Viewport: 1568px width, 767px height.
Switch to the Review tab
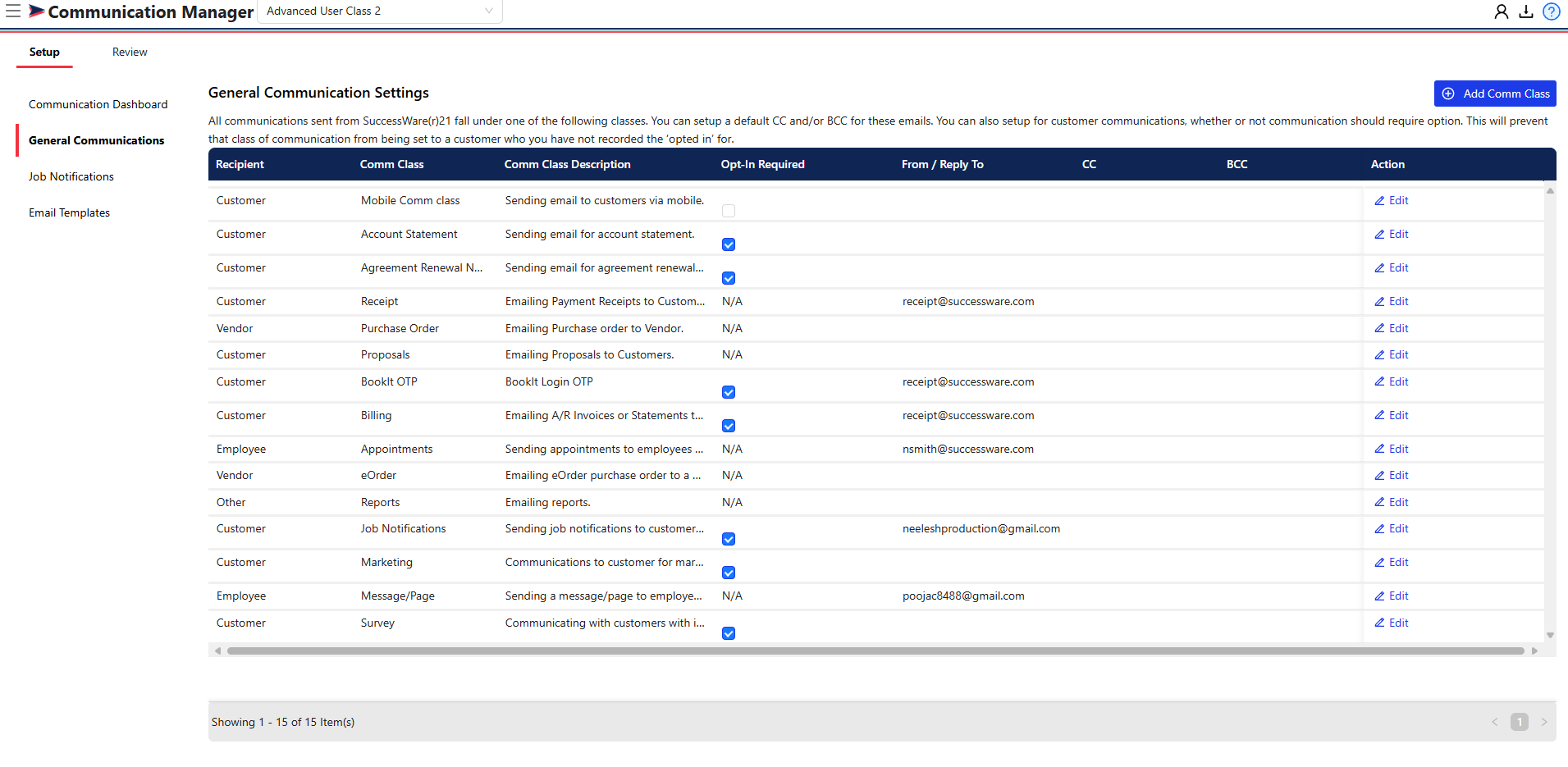coord(130,52)
